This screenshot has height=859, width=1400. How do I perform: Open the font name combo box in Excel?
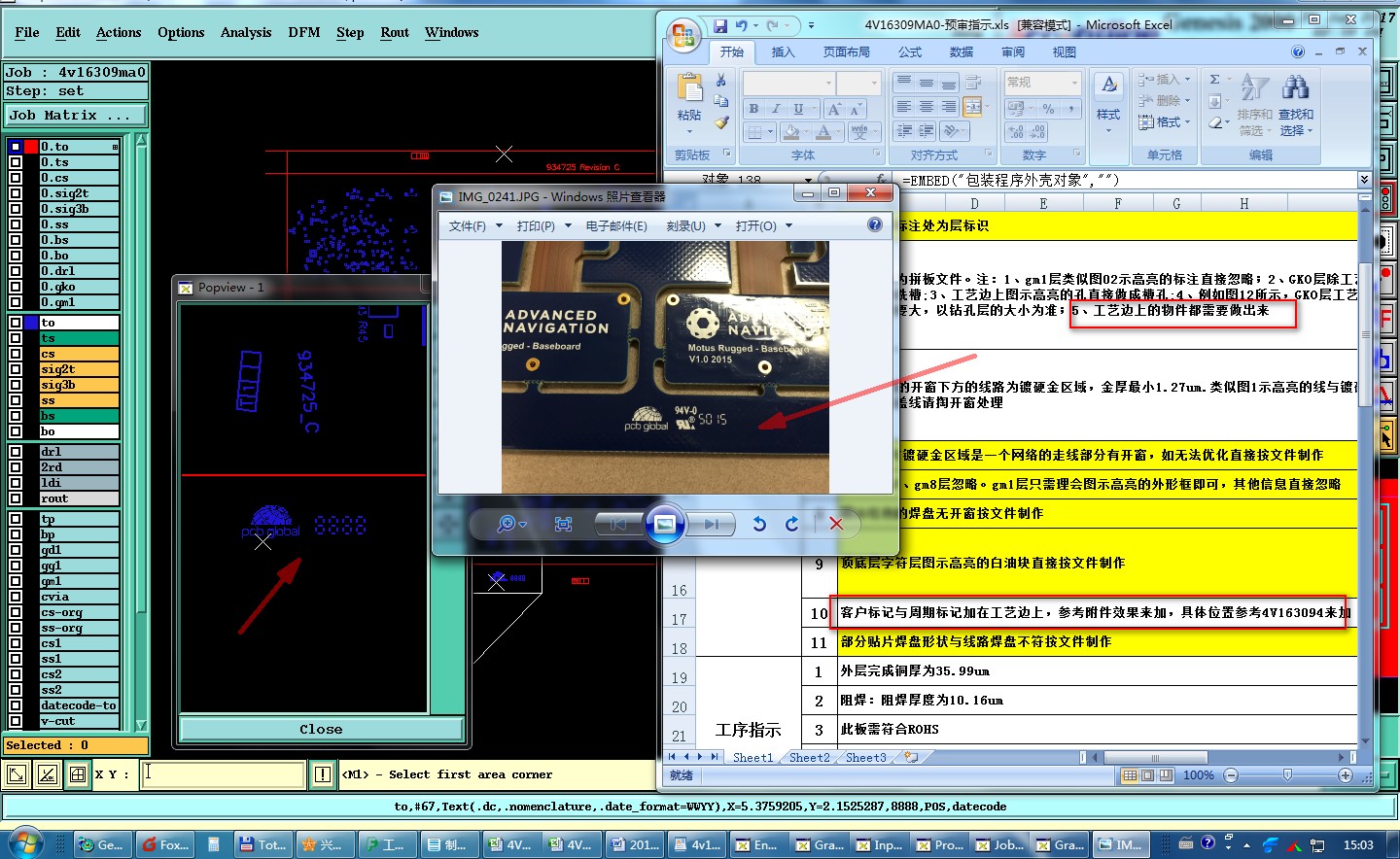point(788,83)
